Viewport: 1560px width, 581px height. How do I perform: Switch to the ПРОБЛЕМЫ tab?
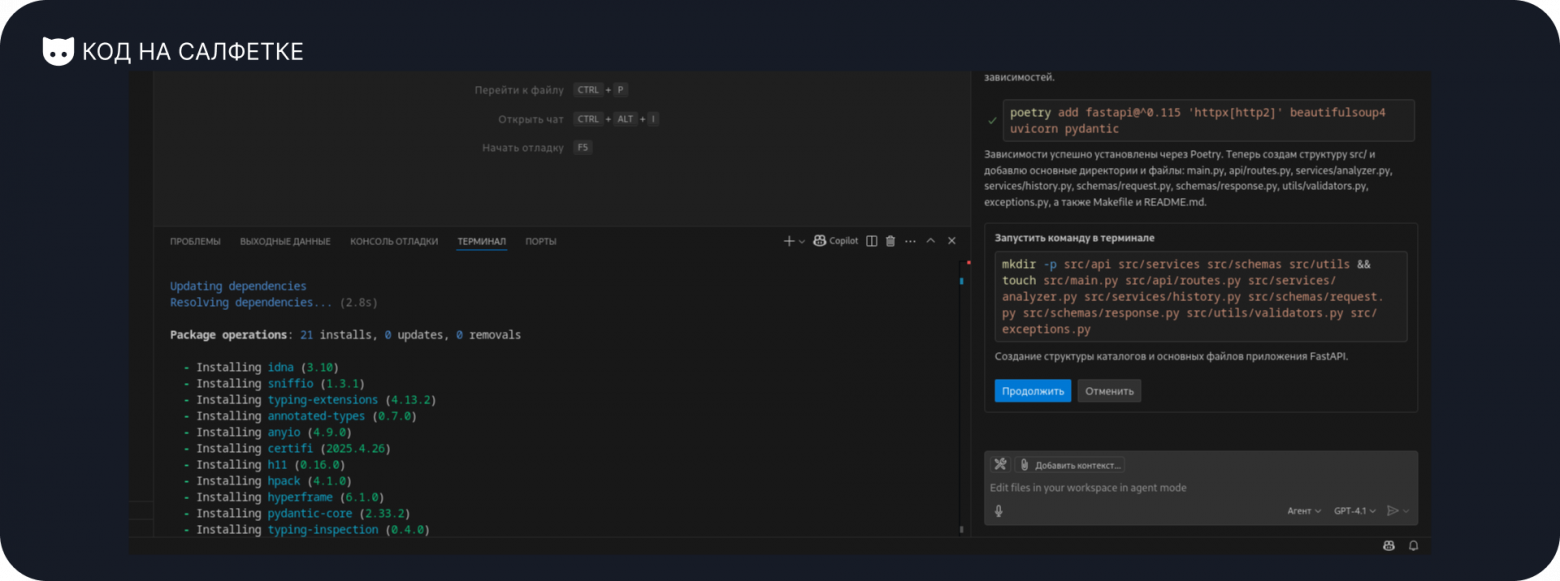pyautogui.click(x=195, y=242)
